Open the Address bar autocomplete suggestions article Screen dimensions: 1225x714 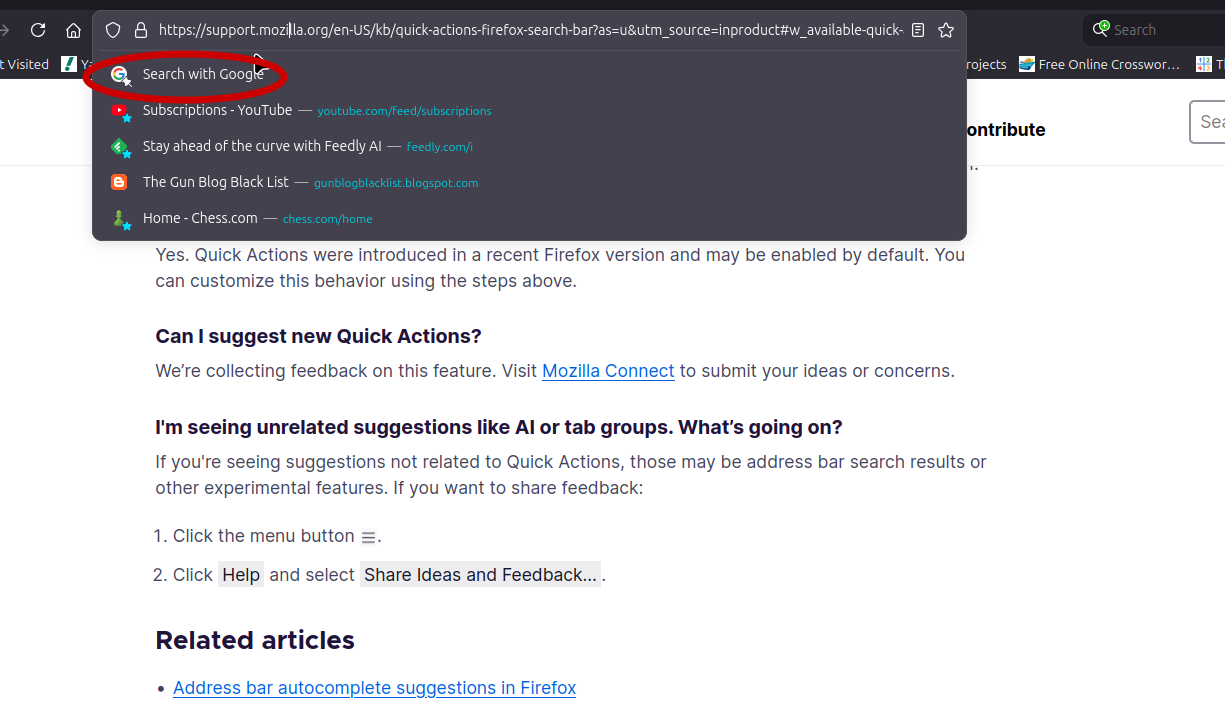click(x=374, y=688)
